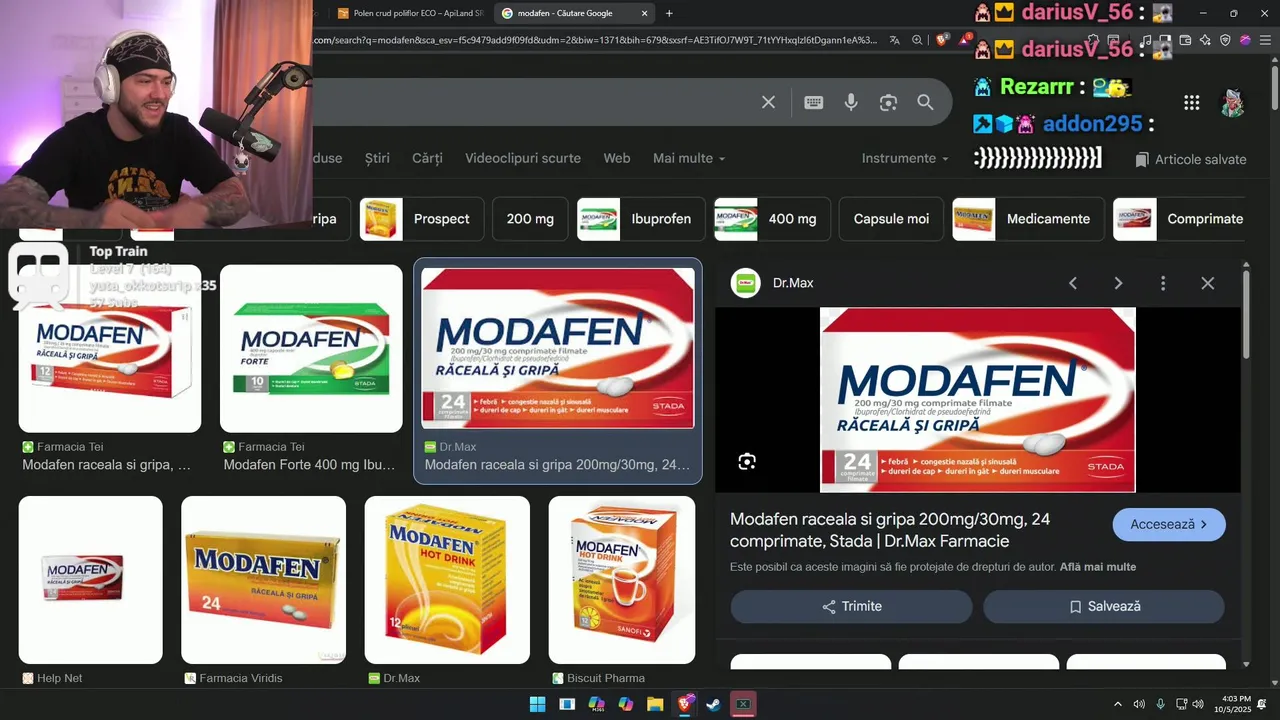Screen dimensions: 1280x720
Task: Filter images by Comprimate chip
Action: (x=1180, y=219)
